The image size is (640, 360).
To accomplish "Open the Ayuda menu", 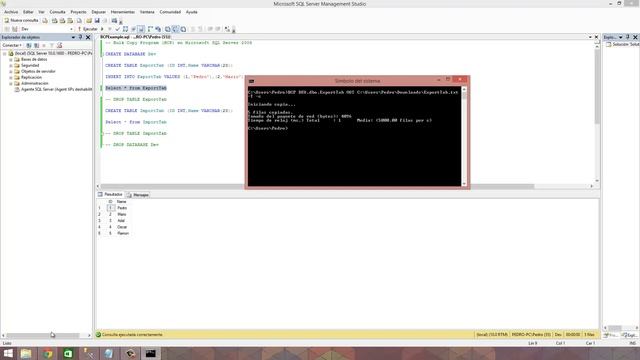I will coord(191,12).
